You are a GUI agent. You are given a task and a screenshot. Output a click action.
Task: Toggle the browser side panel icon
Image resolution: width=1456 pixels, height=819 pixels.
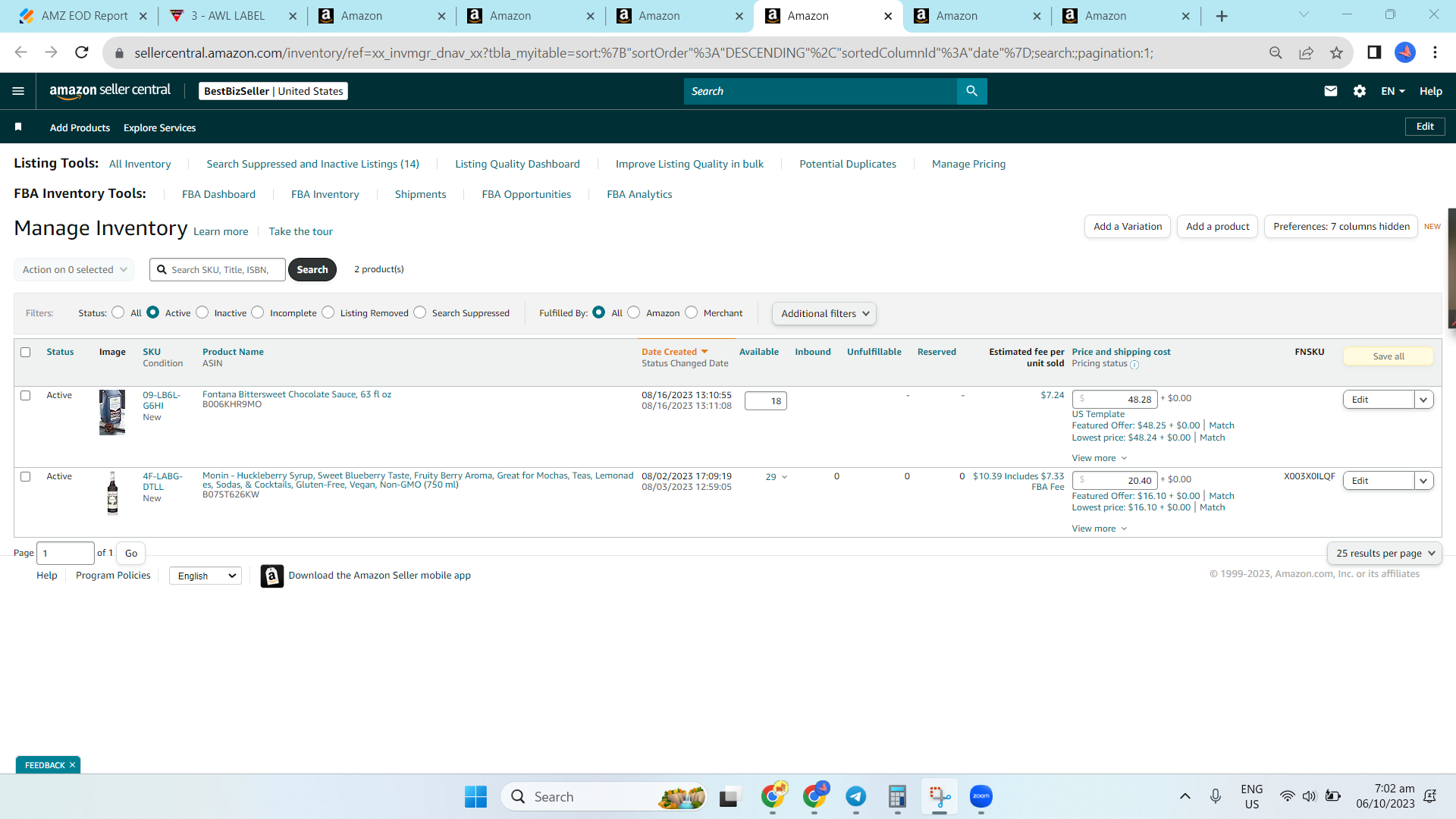pos(1373,52)
